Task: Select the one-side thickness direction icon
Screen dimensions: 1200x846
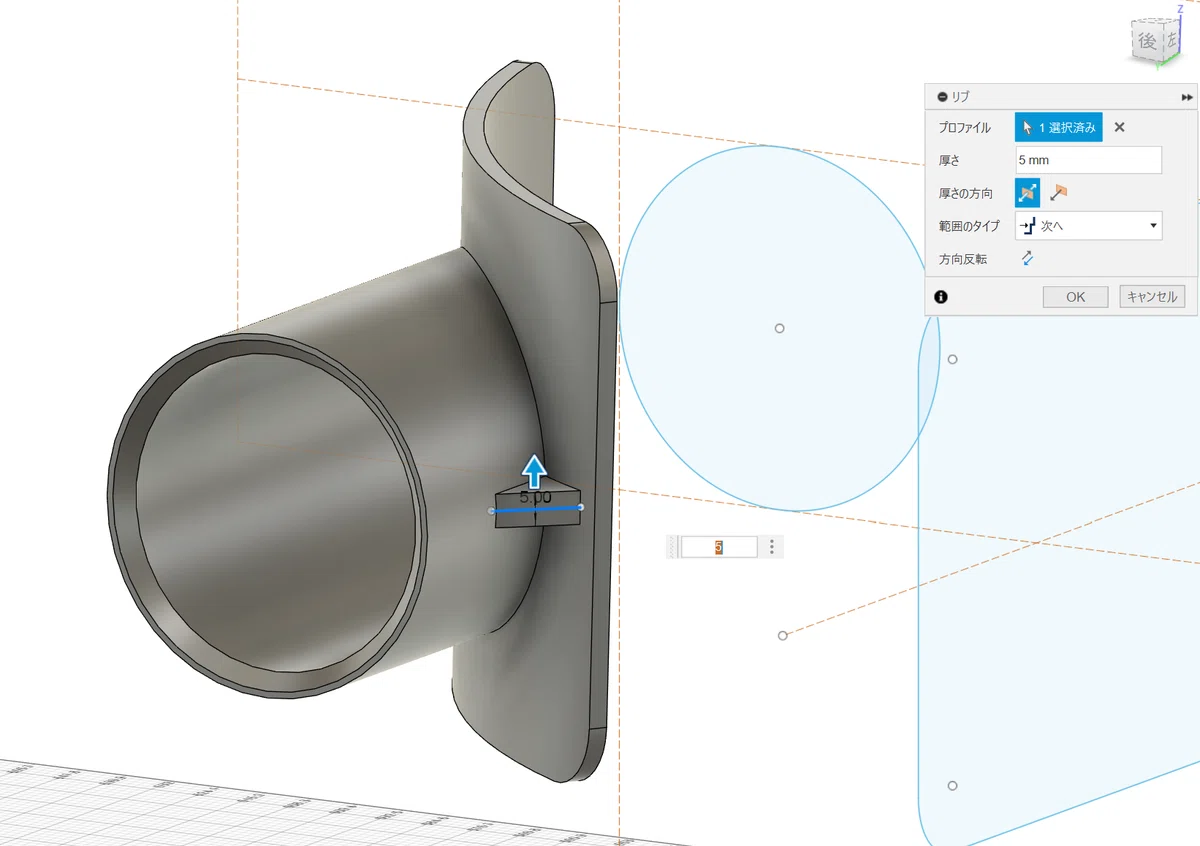Action: click(1059, 193)
